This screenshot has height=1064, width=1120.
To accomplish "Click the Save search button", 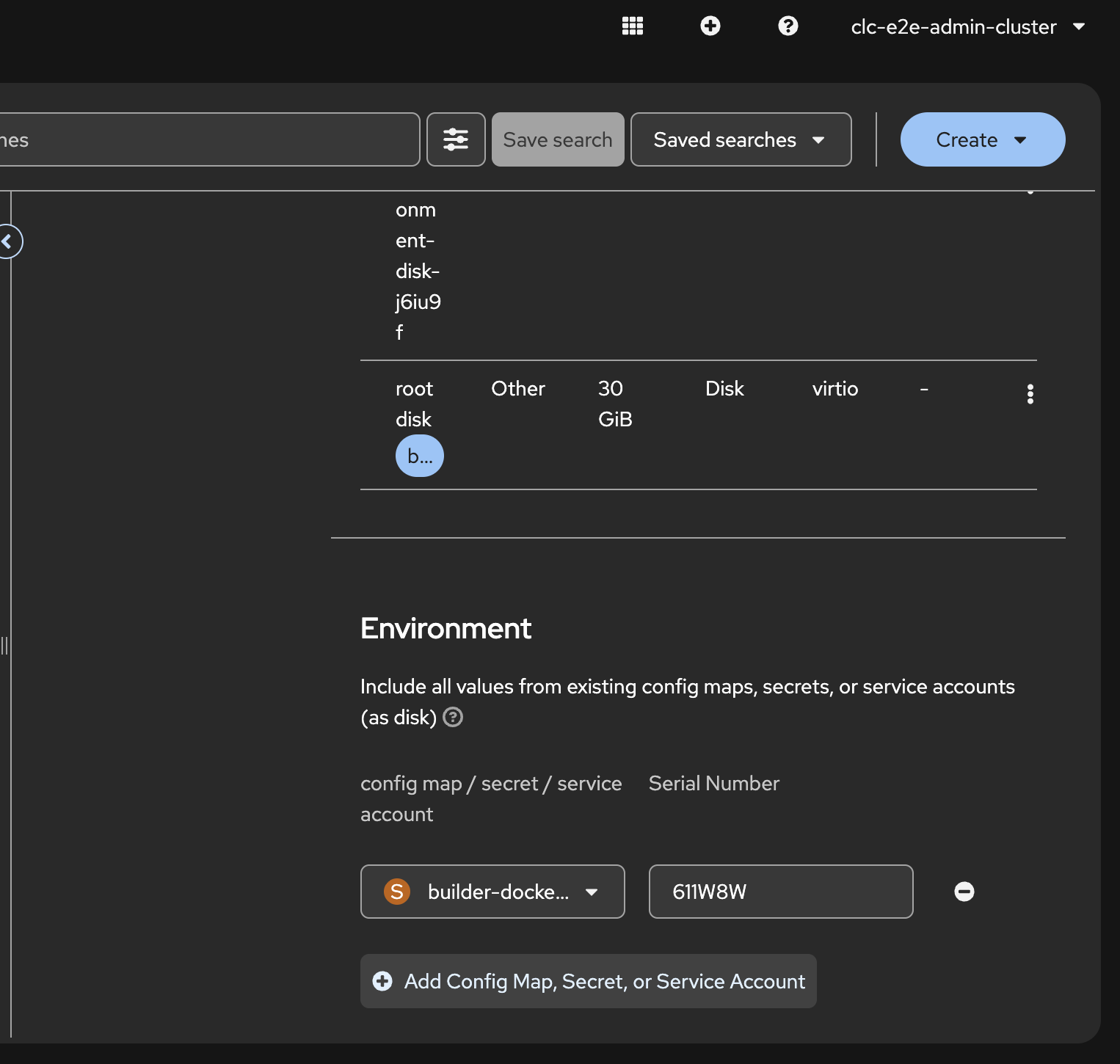I will [558, 139].
